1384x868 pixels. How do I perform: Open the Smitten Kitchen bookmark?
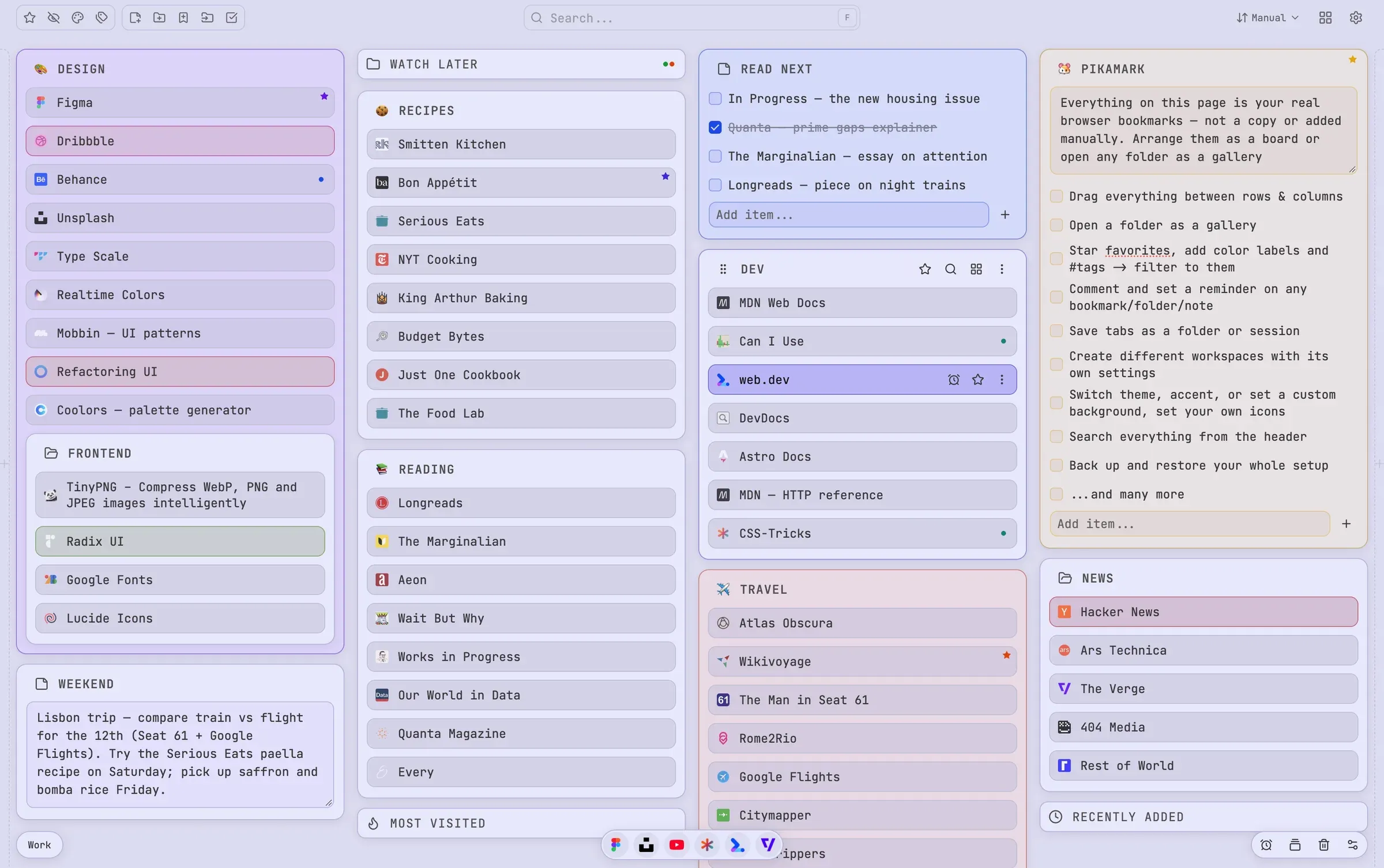(x=521, y=144)
